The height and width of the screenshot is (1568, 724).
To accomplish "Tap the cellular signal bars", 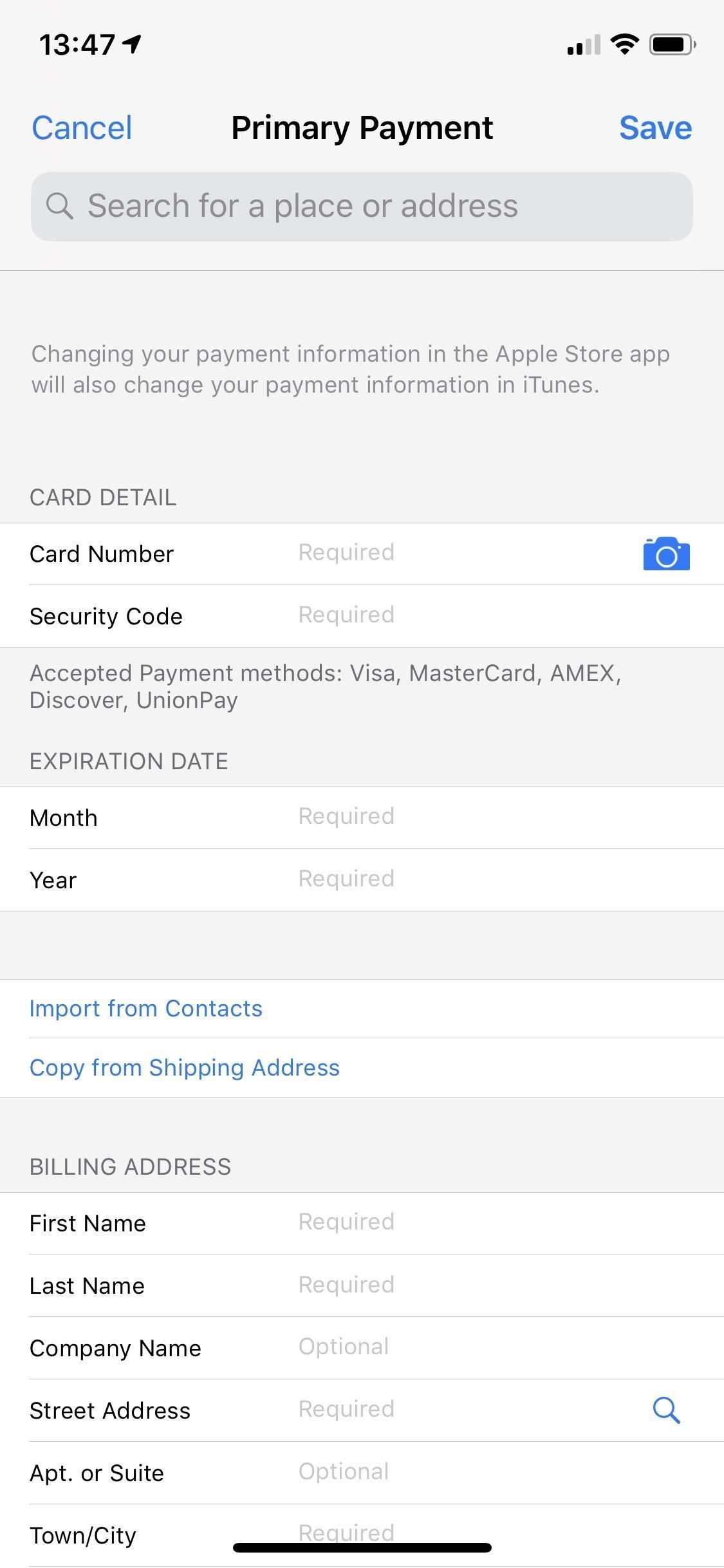I will pos(583,45).
